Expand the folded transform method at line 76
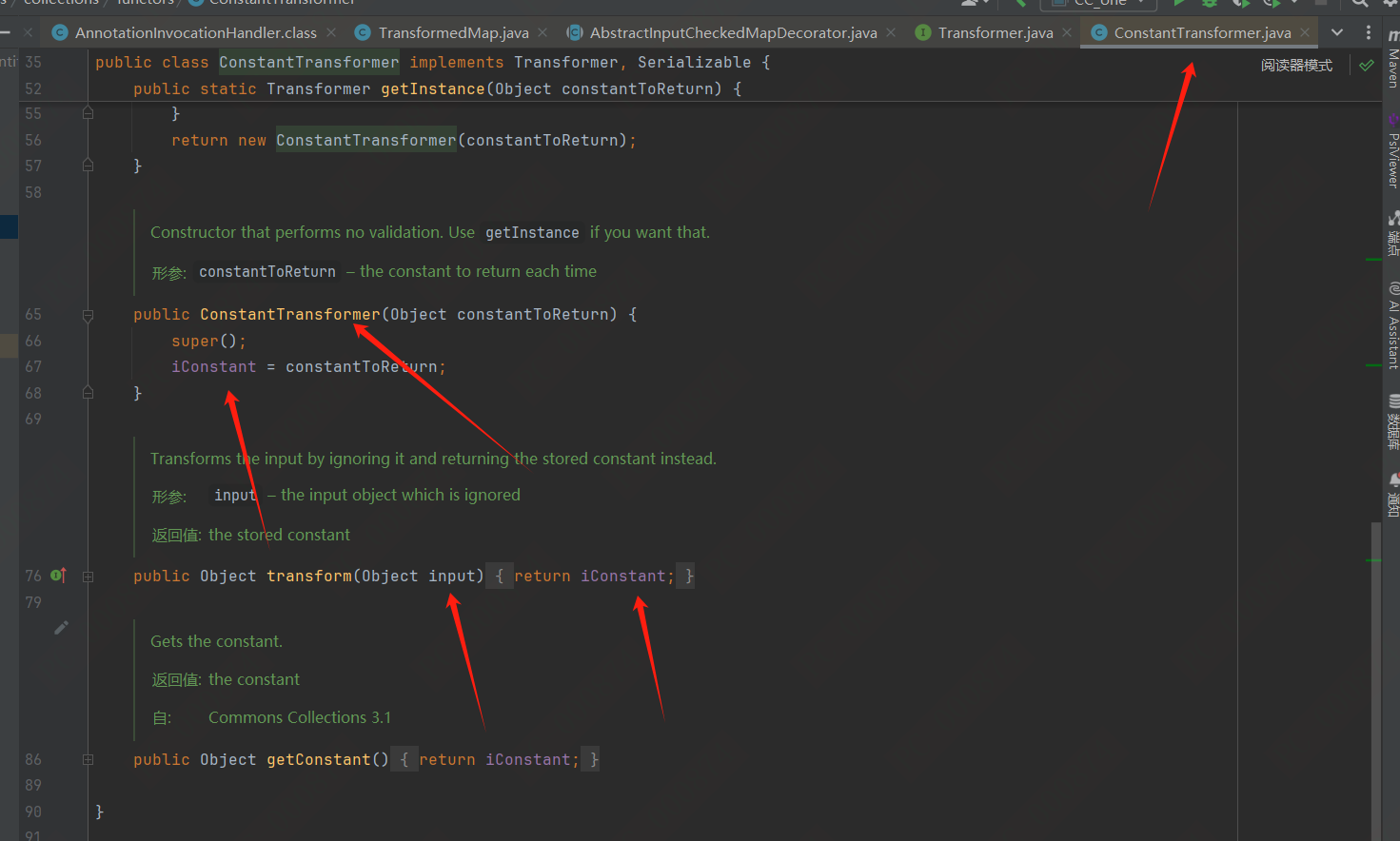1400x841 pixels. (x=88, y=577)
